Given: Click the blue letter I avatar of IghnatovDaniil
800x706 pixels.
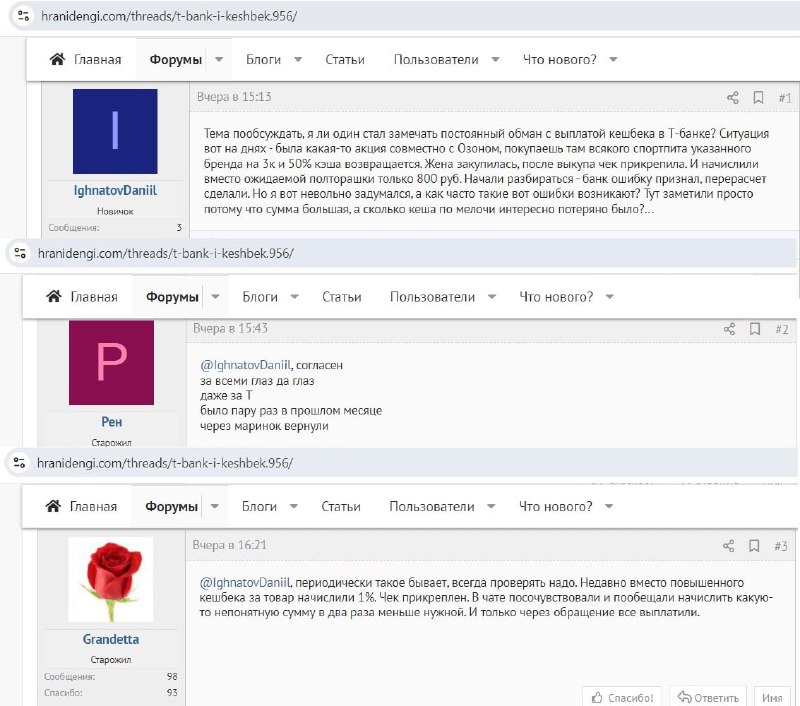Looking at the screenshot, I should (x=115, y=131).
